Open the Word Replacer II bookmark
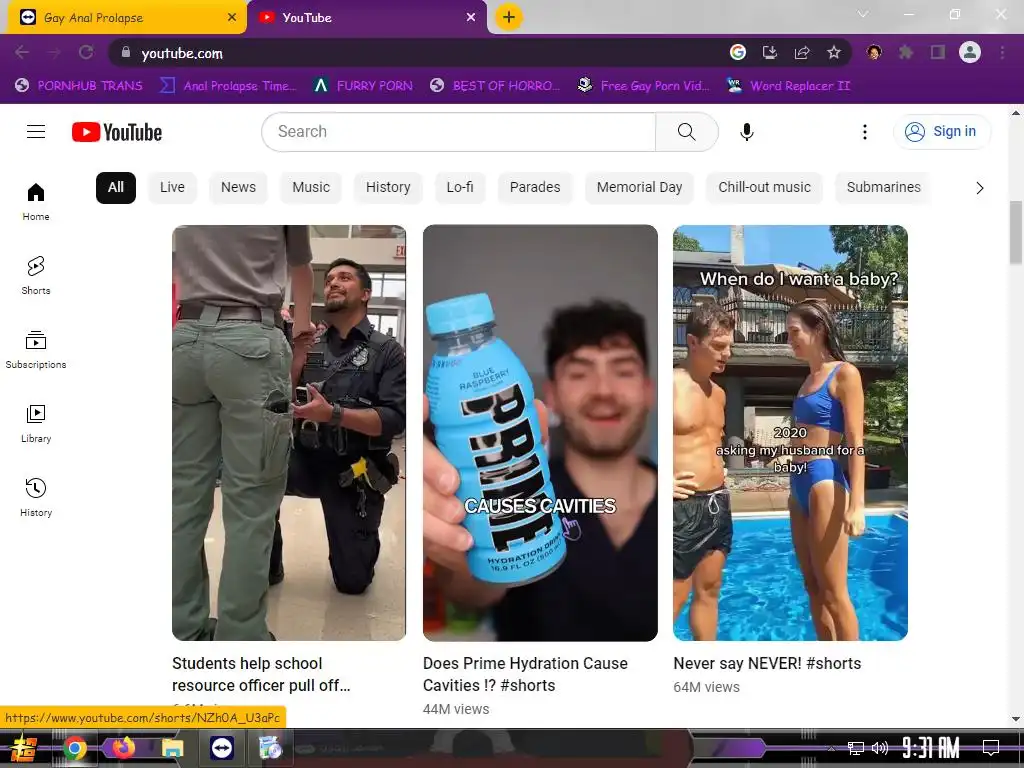 click(x=788, y=86)
